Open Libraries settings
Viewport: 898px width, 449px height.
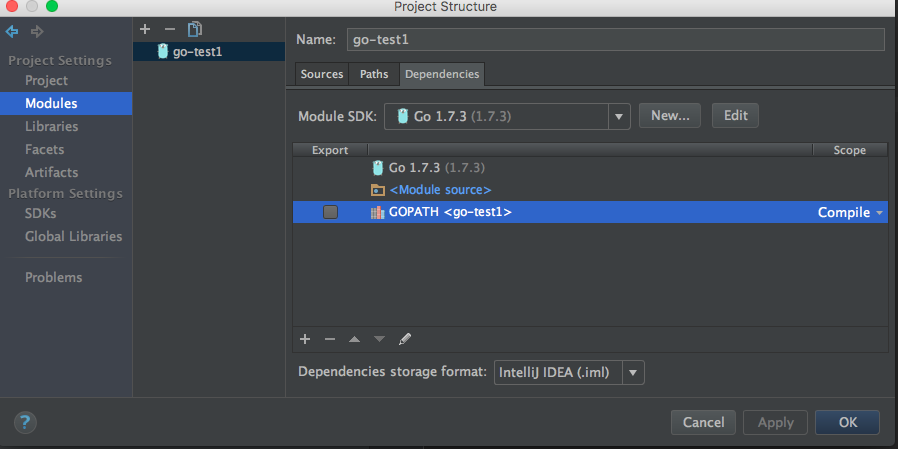coord(52,127)
